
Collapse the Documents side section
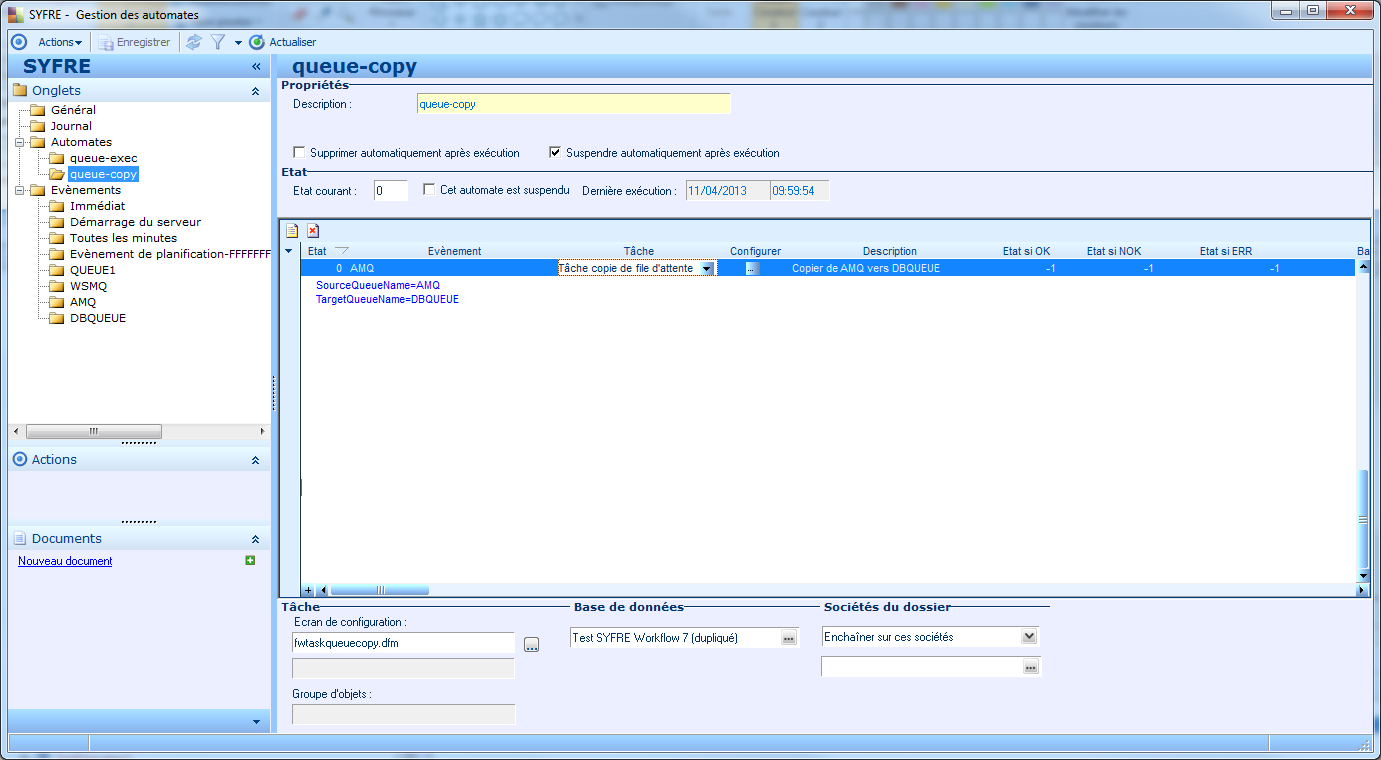pos(255,539)
